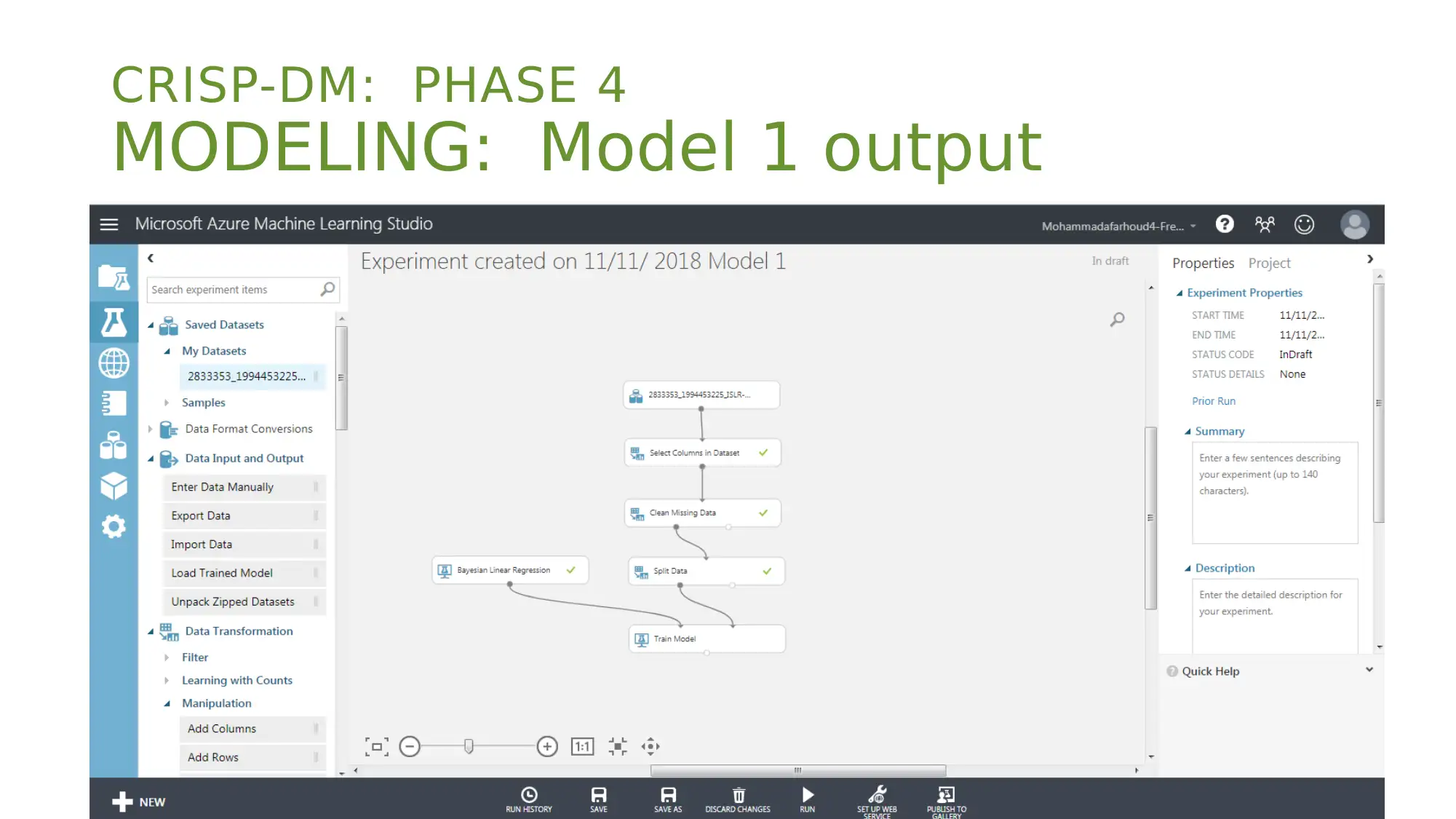Click the Properties tab in right panel
The height and width of the screenshot is (819, 1456).
(1203, 262)
